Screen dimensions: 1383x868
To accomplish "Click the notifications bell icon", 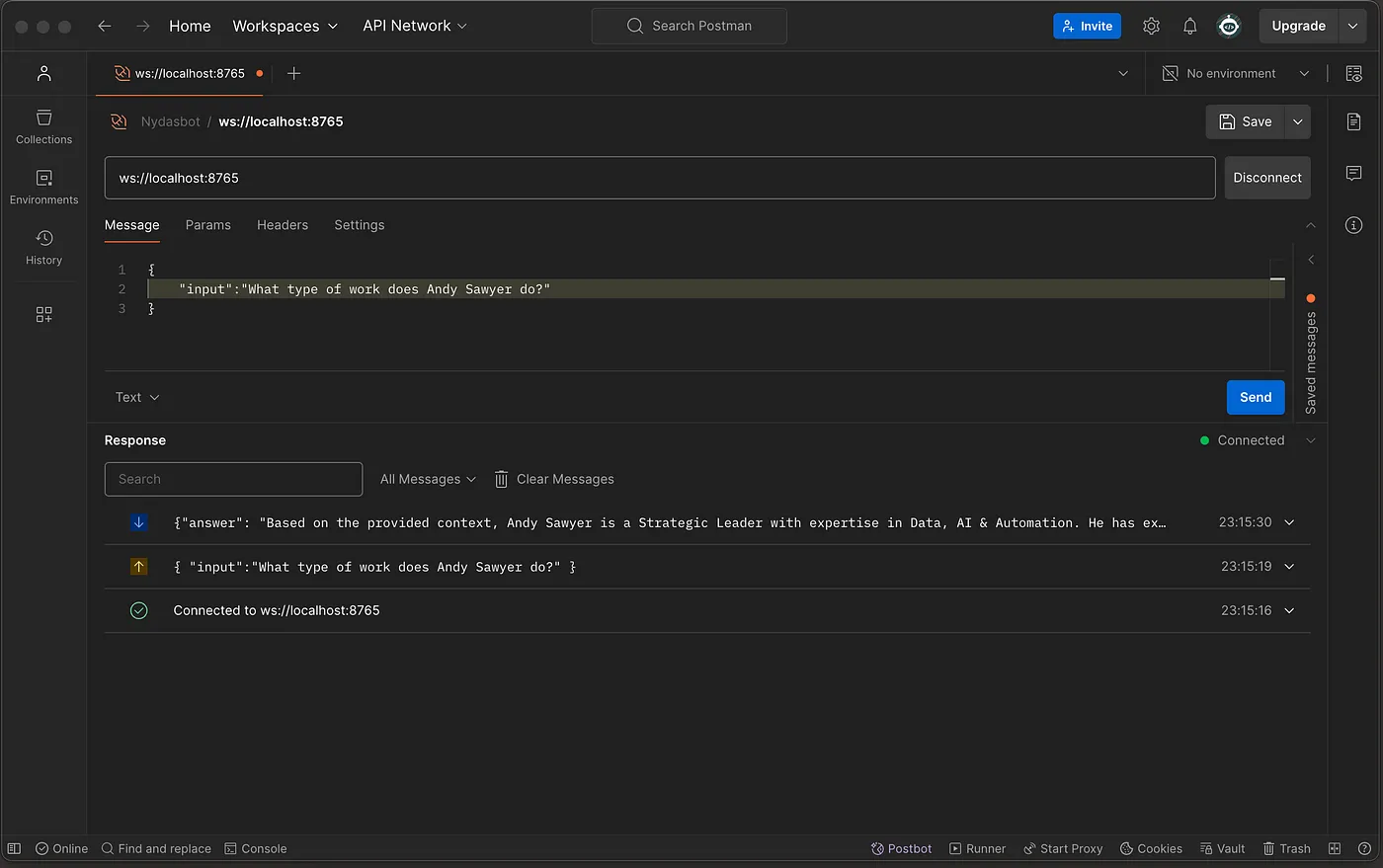I will (x=1189, y=27).
